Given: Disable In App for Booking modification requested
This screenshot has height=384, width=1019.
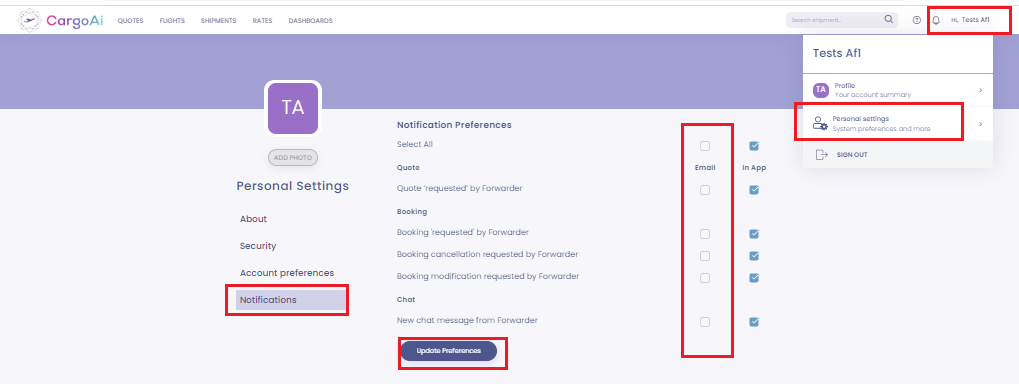Looking at the screenshot, I should pos(754,277).
